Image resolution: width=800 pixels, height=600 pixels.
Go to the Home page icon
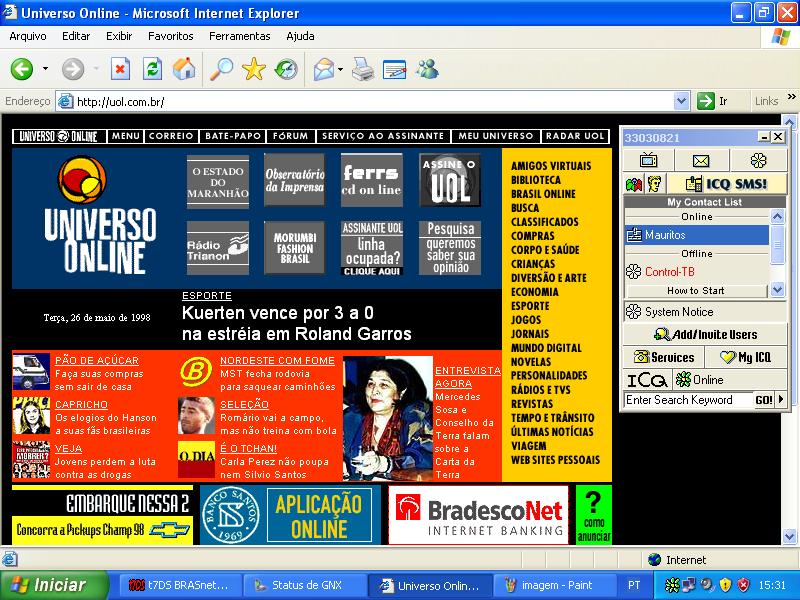point(184,69)
